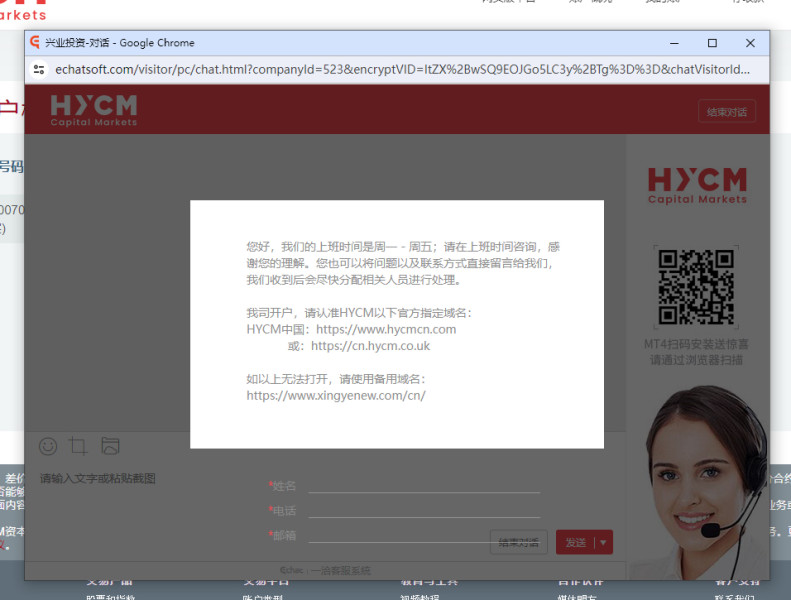Open the xingyenew.com backup domain link
791x600 pixels.
(x=336, y=396)
